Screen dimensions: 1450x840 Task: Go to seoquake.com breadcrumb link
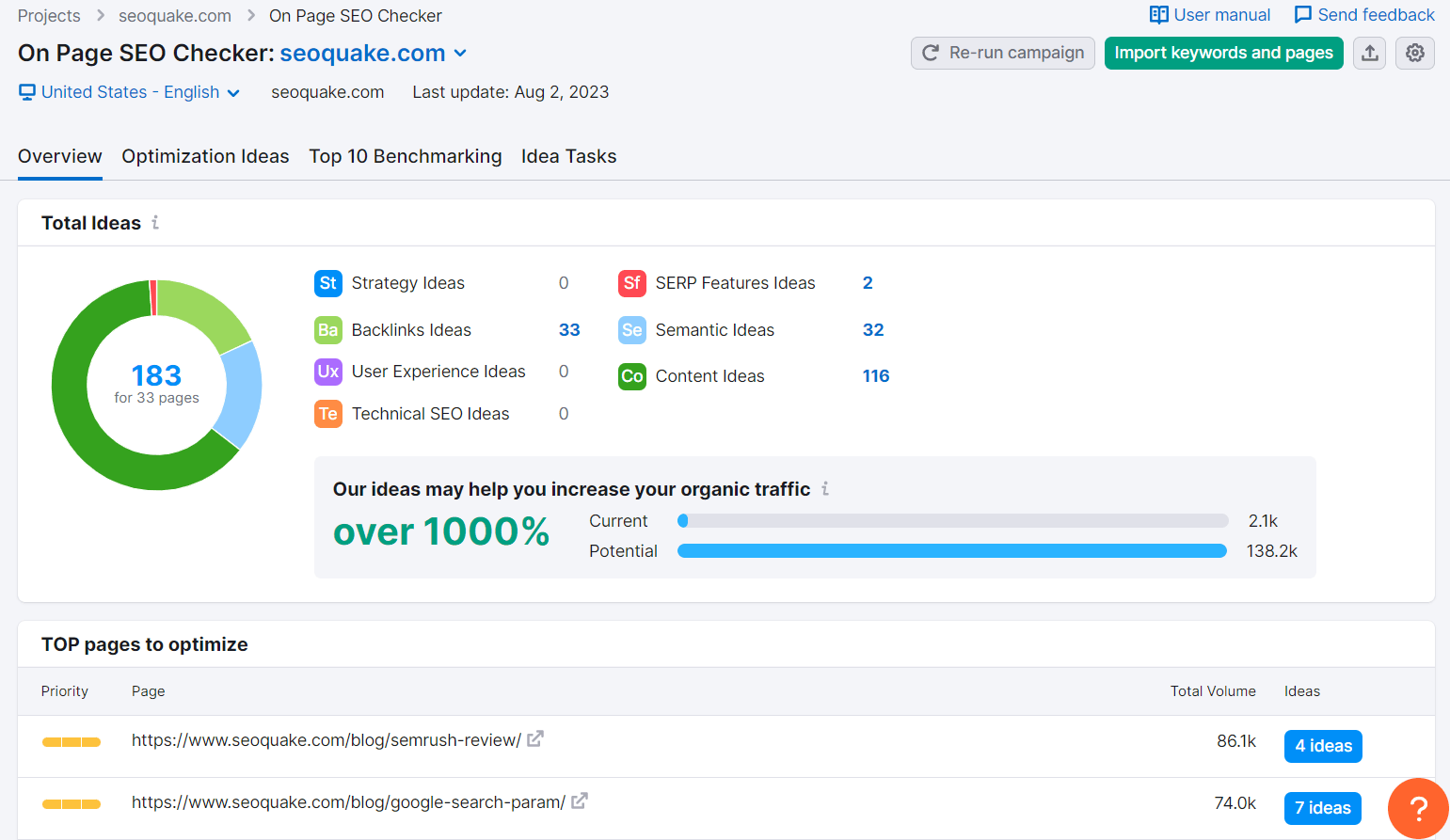pyautogui.click(x=175, y=16)
